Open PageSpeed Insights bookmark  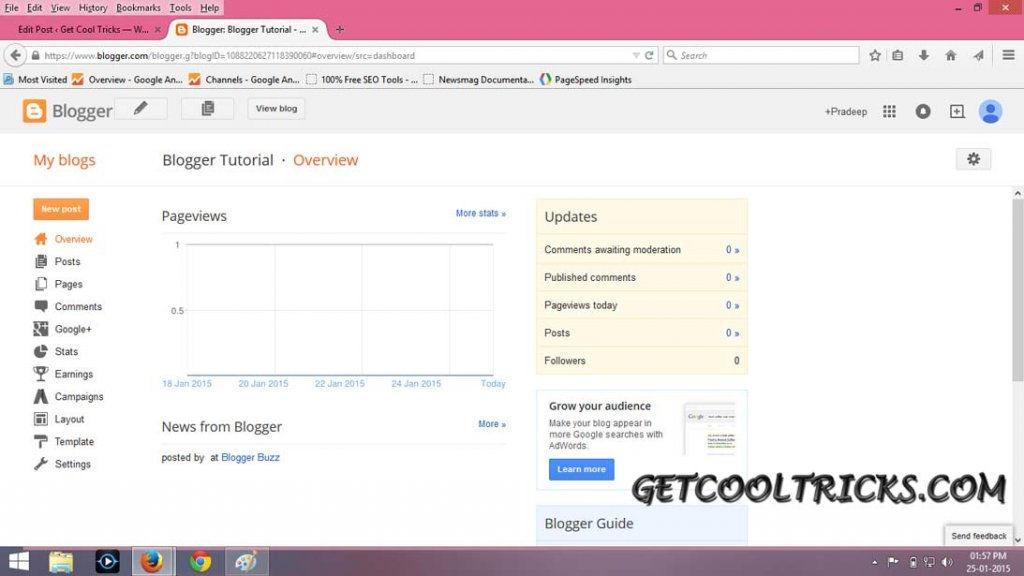[x=585, y=80]
